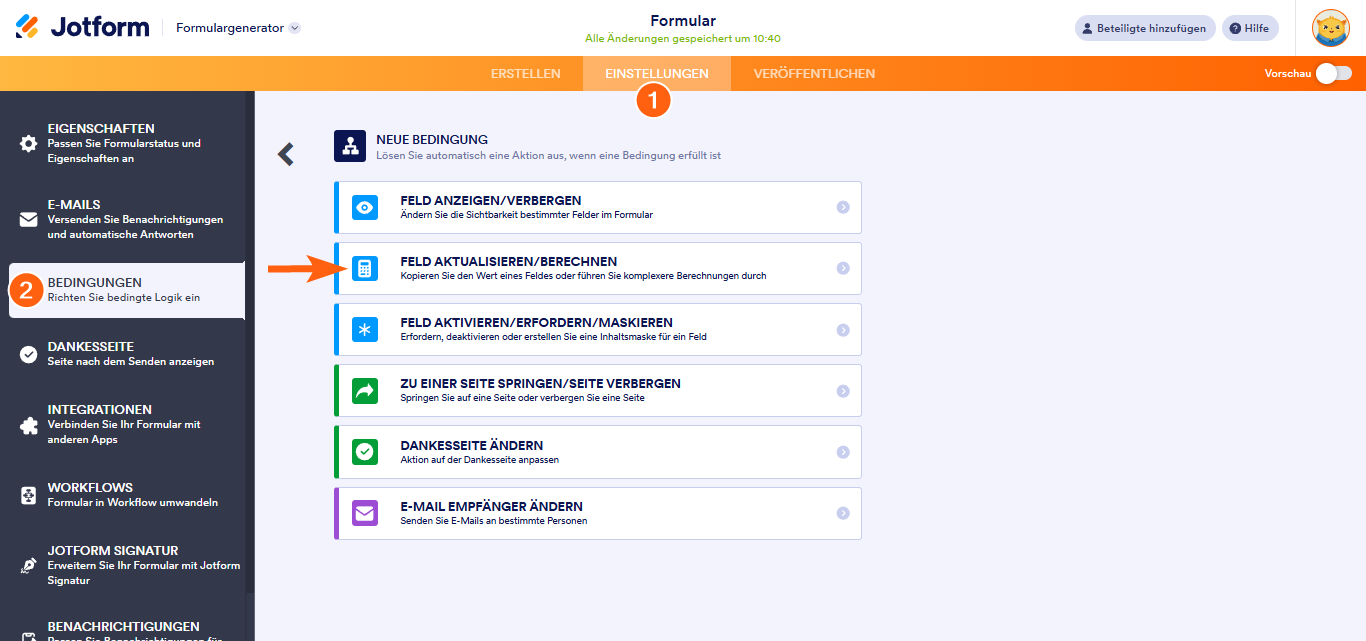The image size is (1366, 641).
Task: Expand arrow on Feld aktivieren/erfordern row
Action: click(843, 330)
